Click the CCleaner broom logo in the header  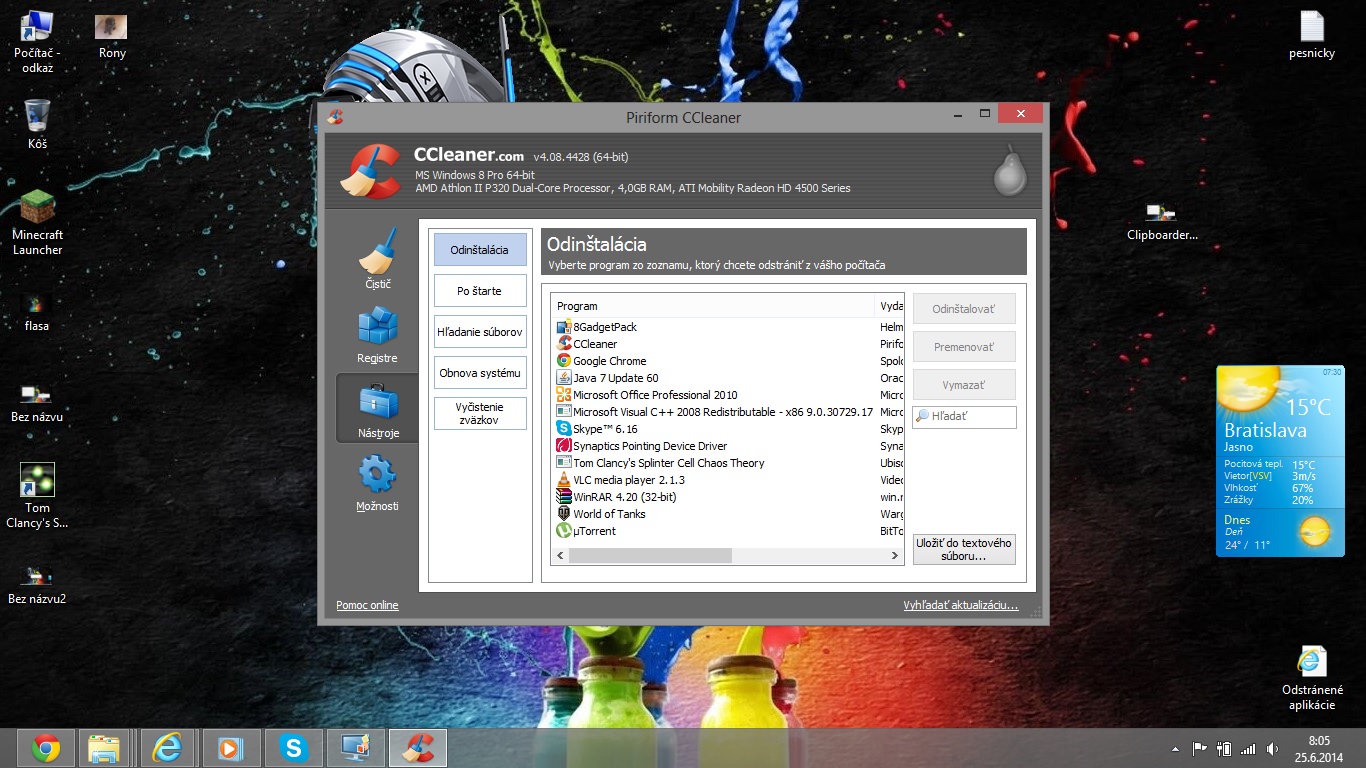(x=371, y=171)
